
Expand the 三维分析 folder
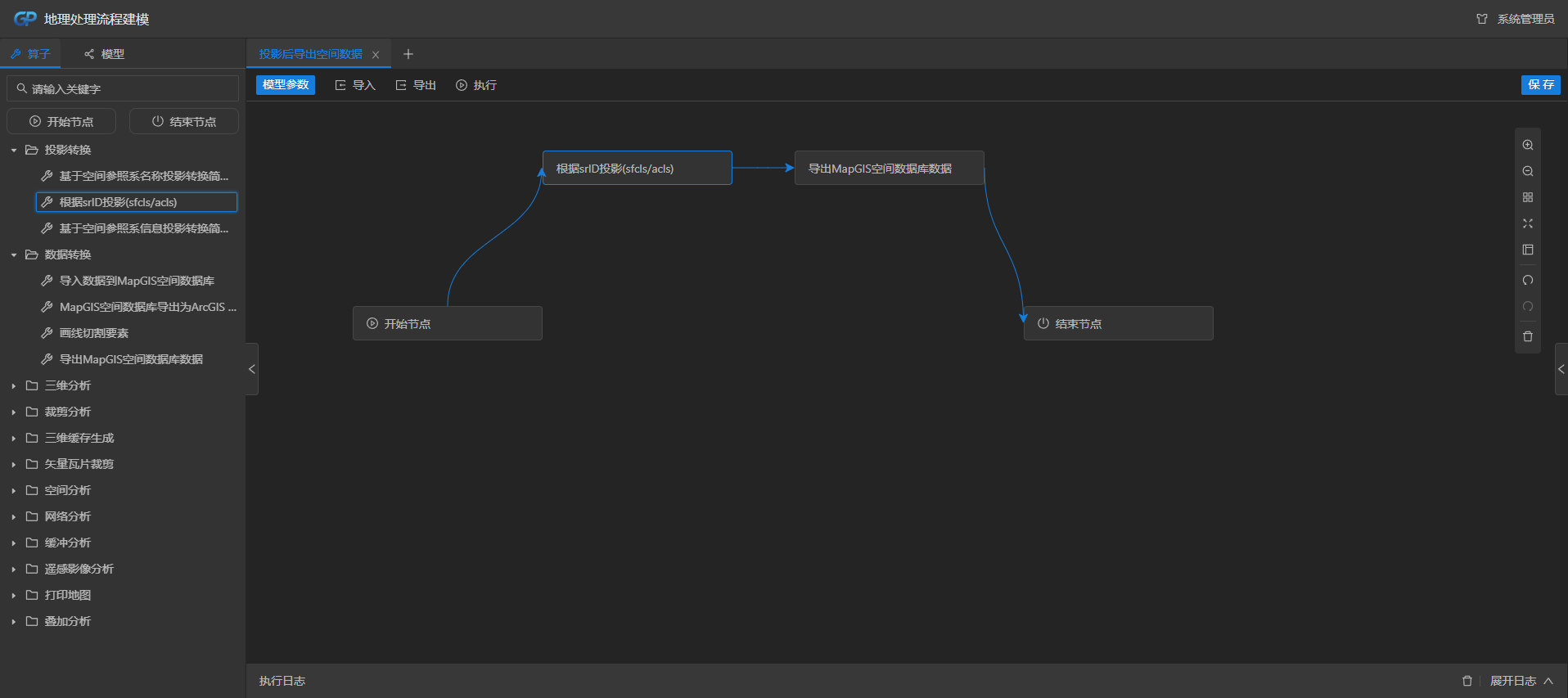click(14, 386)
